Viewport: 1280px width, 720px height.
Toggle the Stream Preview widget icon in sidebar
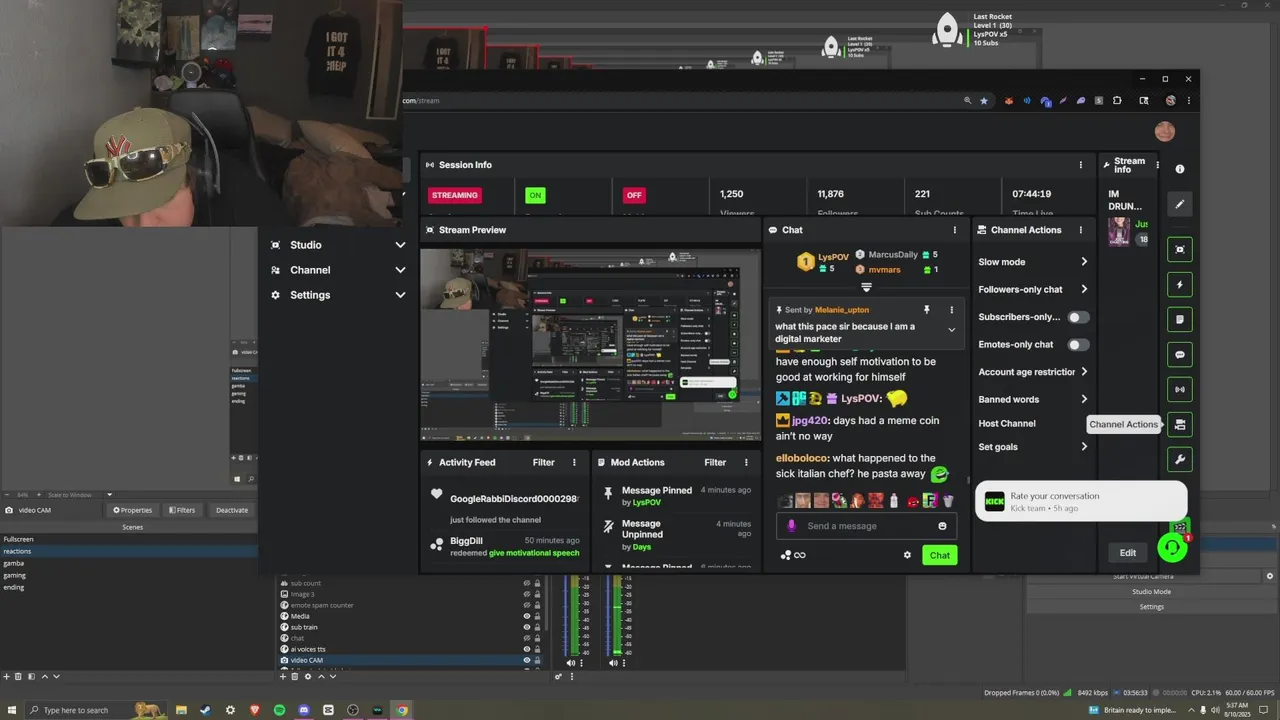pyautogui.click(x=1180, y=250)
